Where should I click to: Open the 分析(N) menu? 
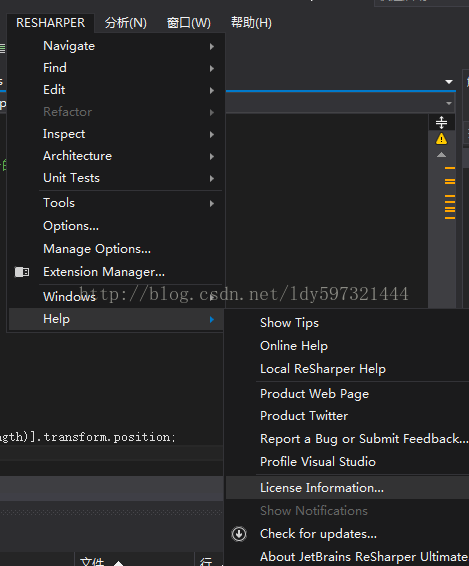(126, 23)
